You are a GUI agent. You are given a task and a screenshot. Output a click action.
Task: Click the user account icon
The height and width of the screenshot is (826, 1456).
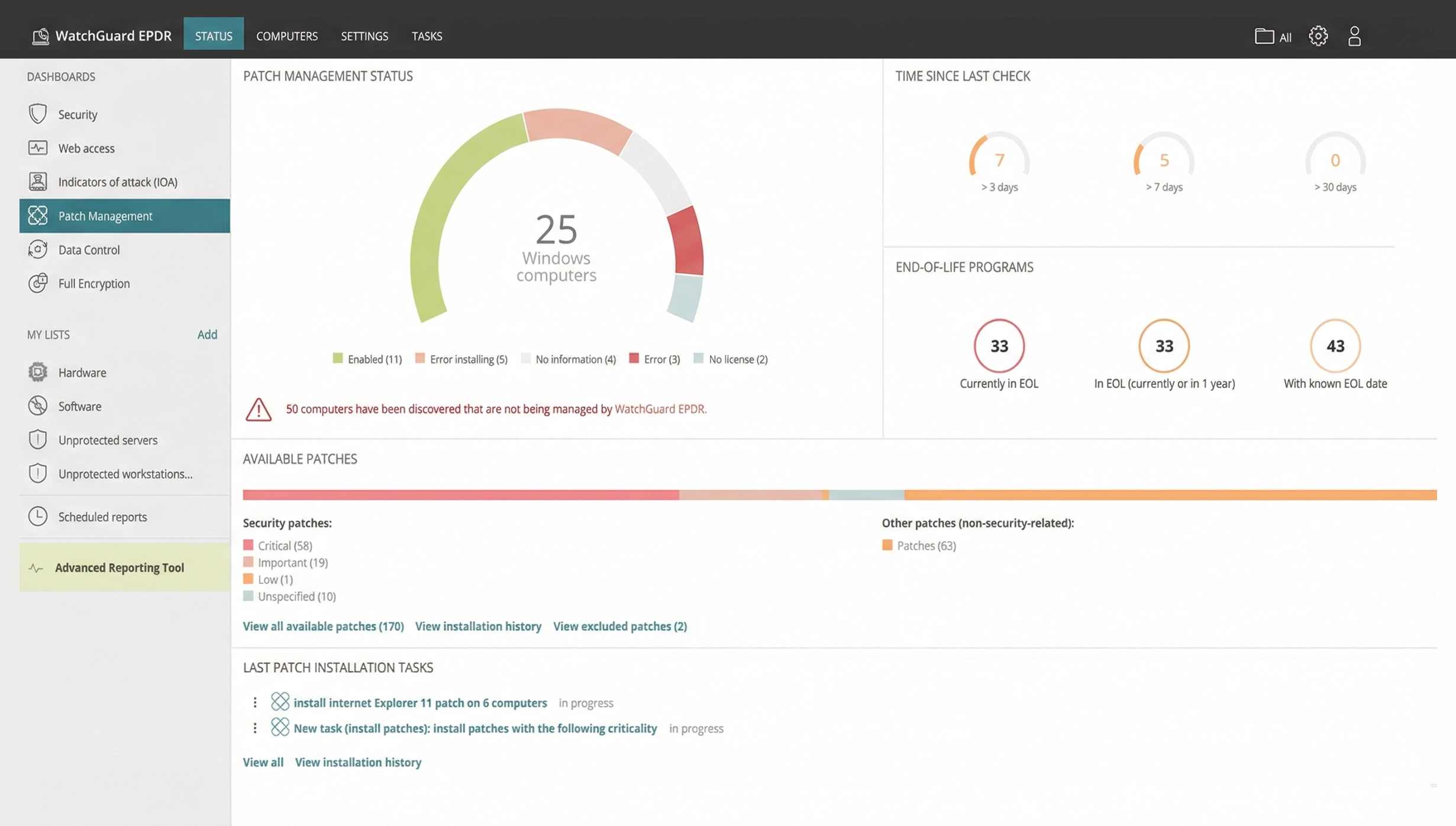click(1354, 36)
